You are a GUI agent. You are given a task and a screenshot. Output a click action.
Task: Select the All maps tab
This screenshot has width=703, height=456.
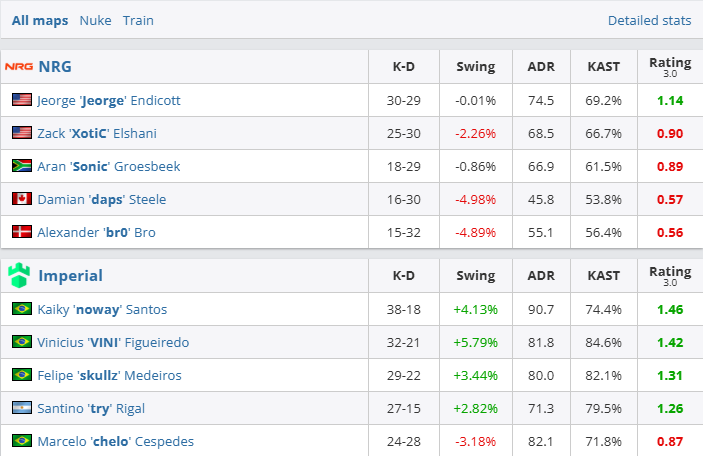click(40, 20)
